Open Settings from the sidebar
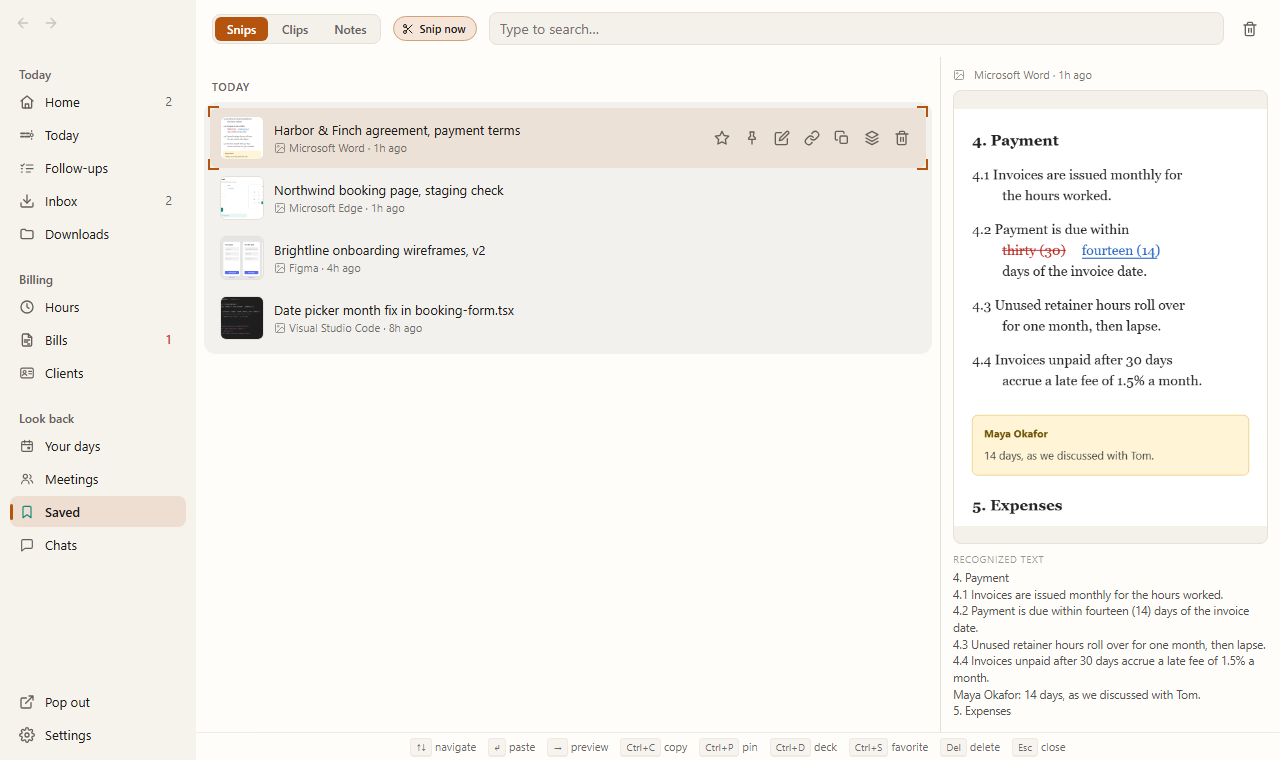 [98, 735]
